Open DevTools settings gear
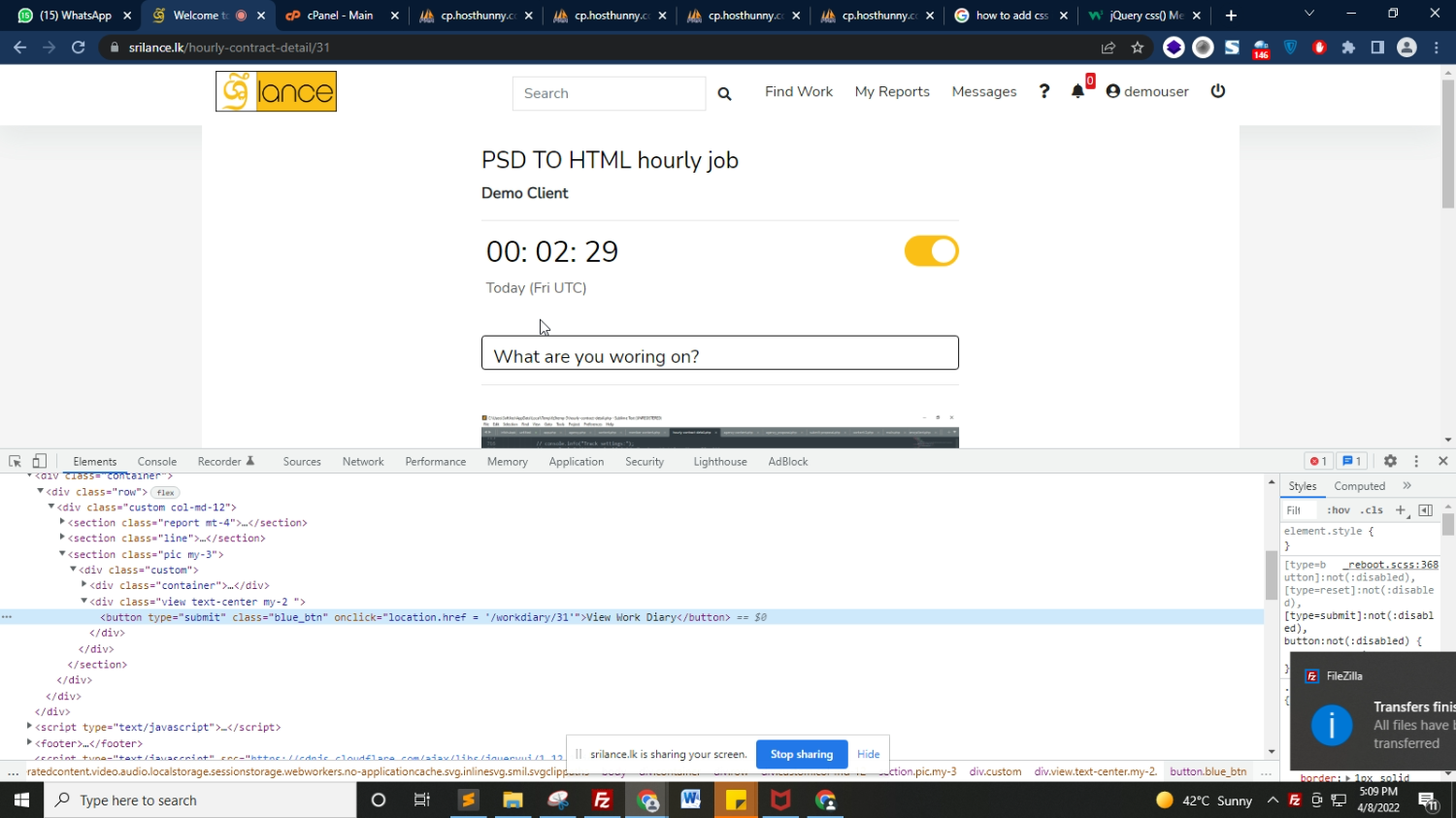This screenshot has width=1456, height=818. coord(1390,462)
